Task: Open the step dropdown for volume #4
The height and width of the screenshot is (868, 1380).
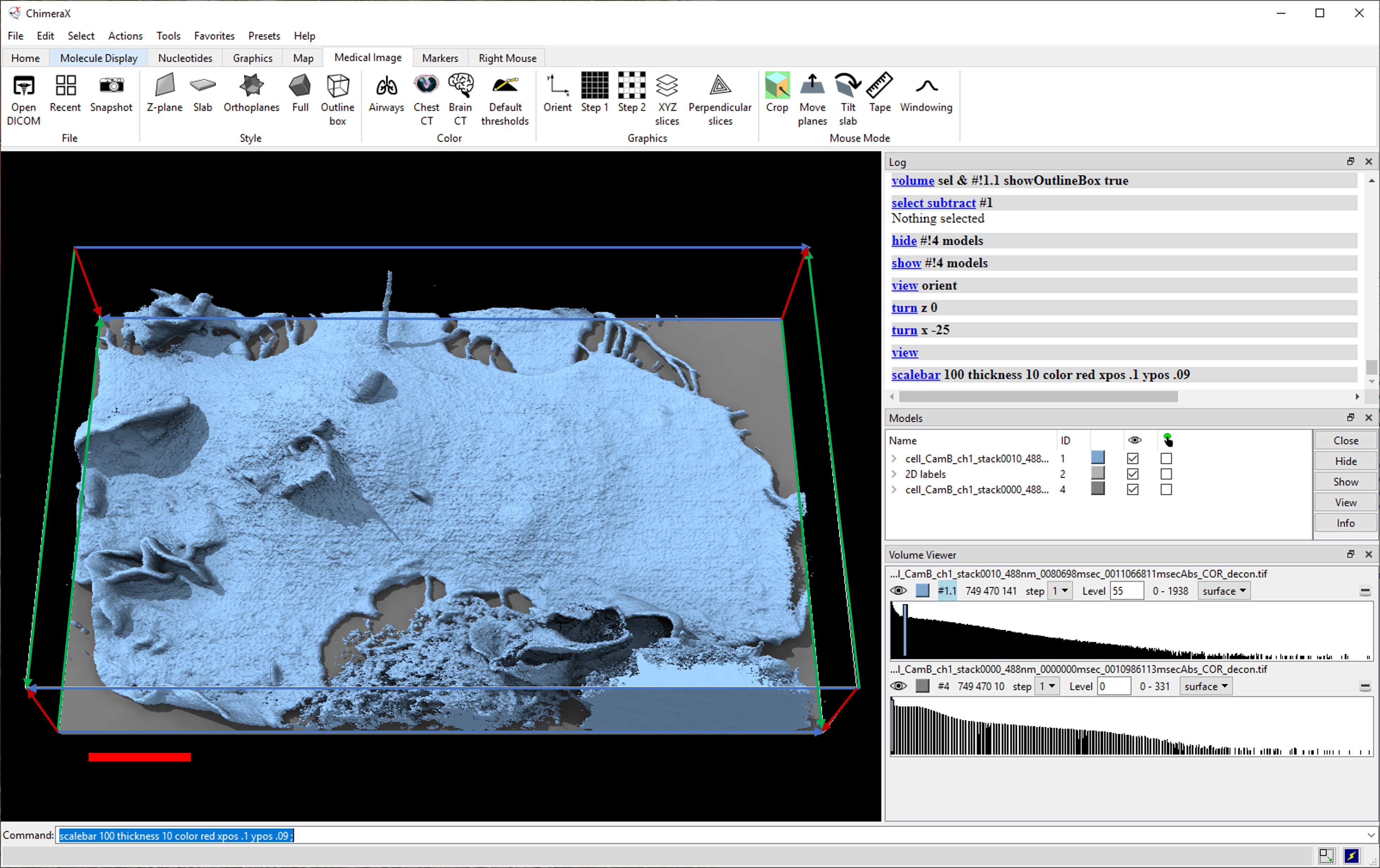Action: (x=1046, y=686)
